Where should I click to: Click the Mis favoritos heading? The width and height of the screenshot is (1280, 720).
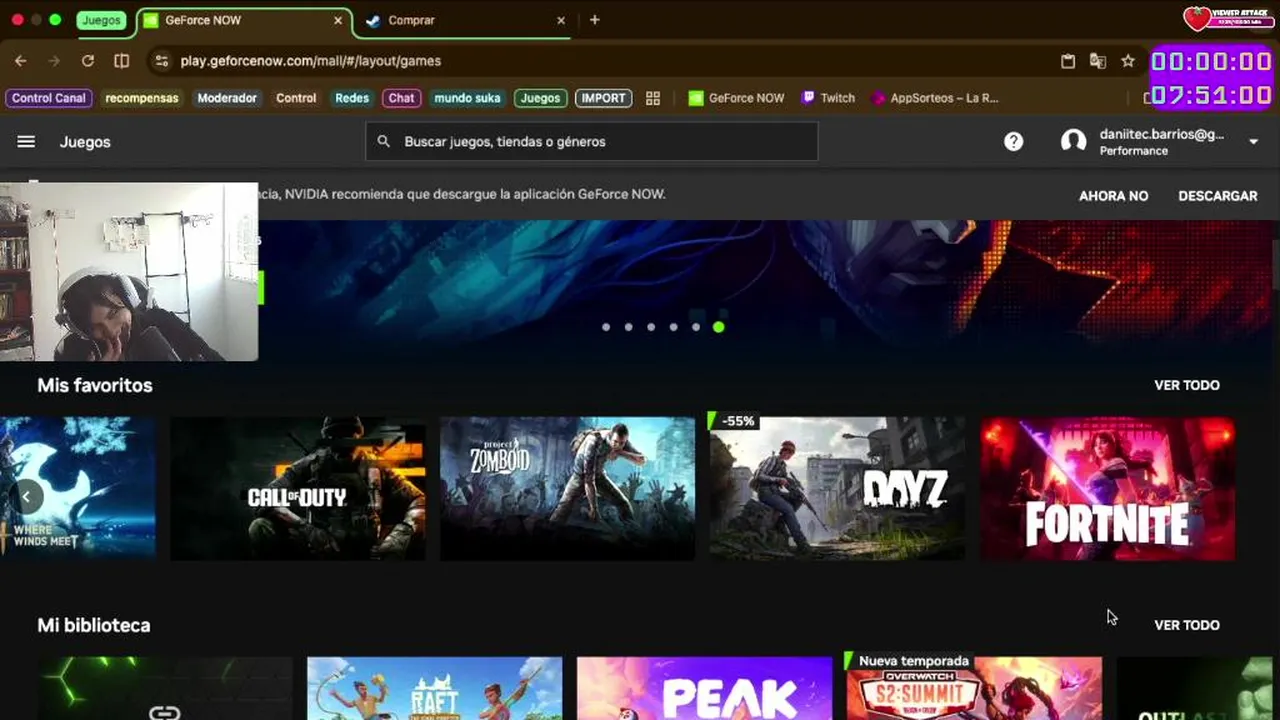95,385
